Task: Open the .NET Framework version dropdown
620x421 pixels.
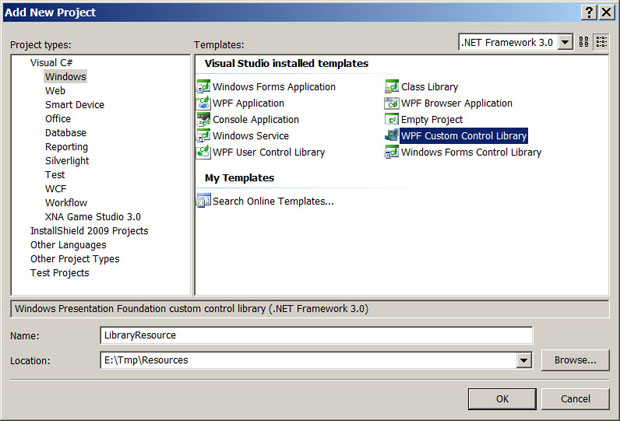Action: click(x=565, y=42)
